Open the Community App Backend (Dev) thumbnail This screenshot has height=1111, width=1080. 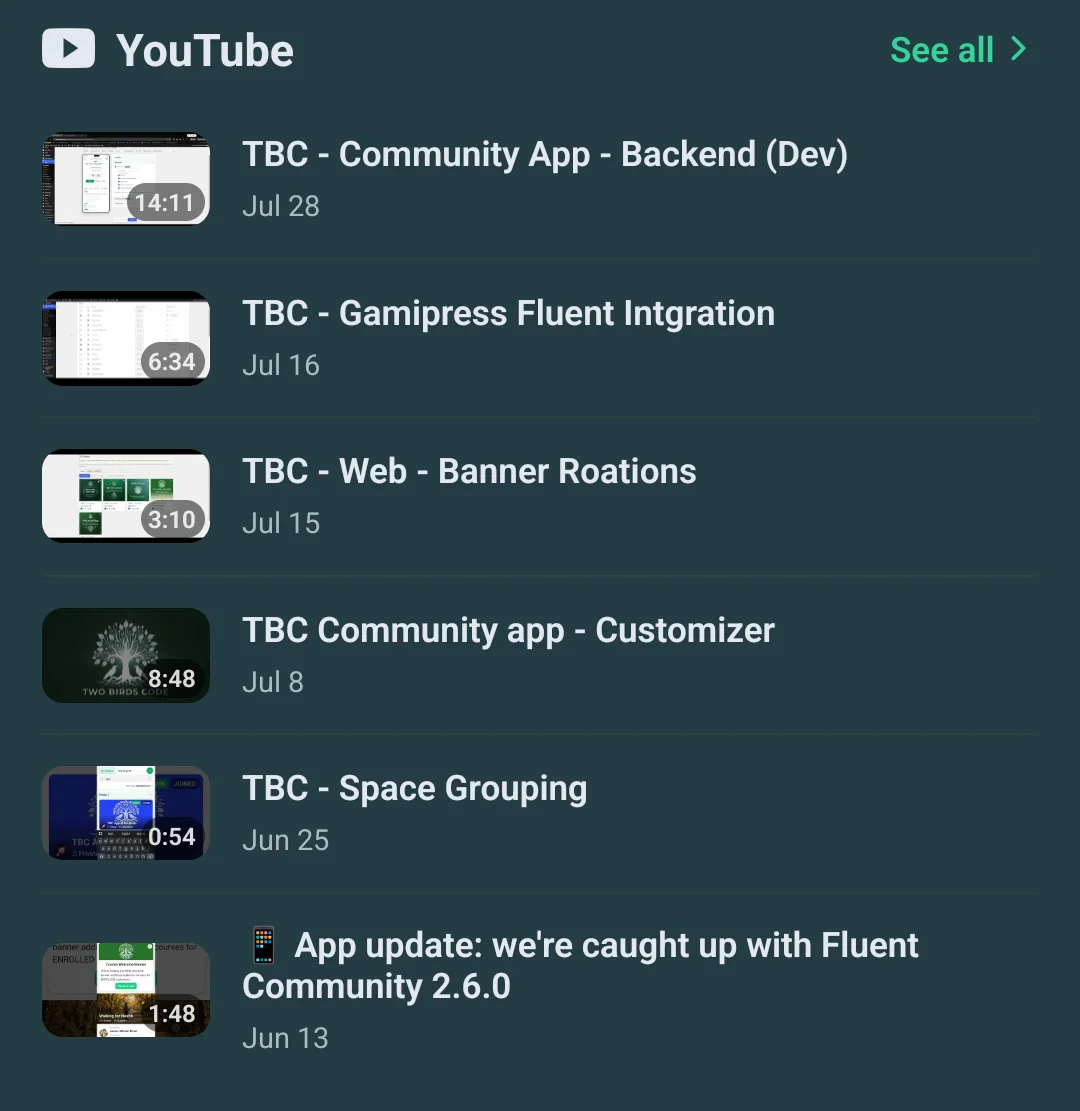tap(126, 179)
